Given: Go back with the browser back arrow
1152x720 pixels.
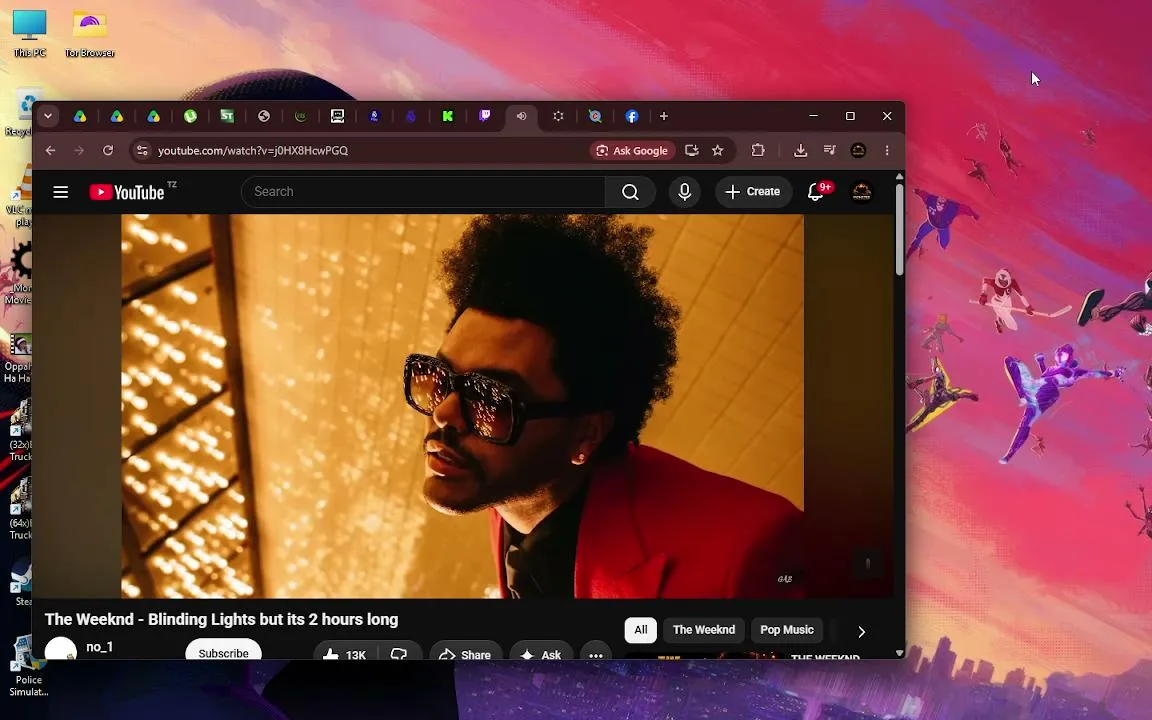Looking at the screenshot, I should point(51,151).
